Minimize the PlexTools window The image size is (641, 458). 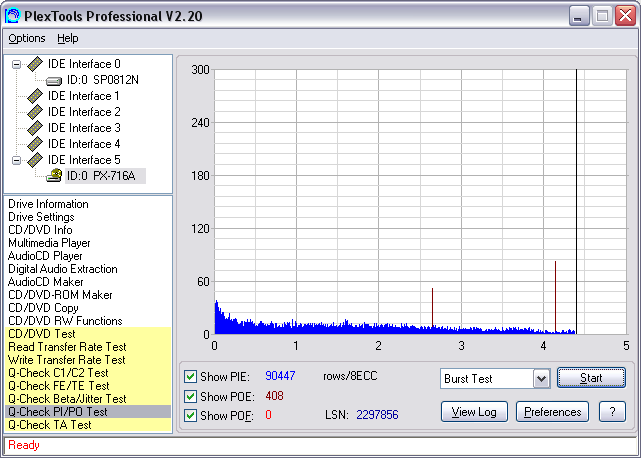tap(579, 16)
